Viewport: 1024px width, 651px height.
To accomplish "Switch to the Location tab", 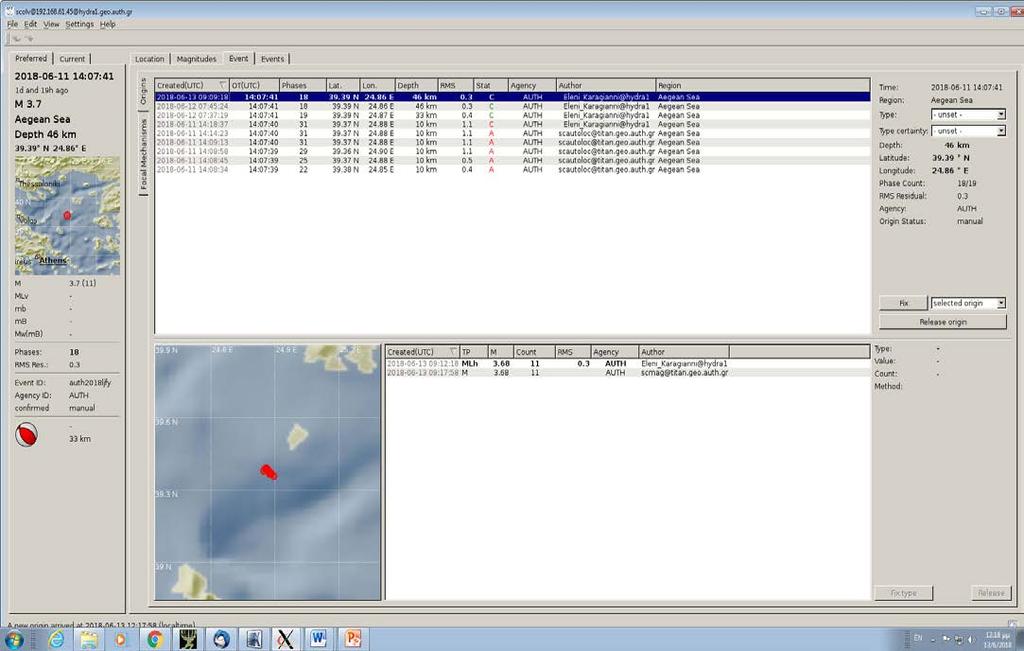I will (150, 59).
